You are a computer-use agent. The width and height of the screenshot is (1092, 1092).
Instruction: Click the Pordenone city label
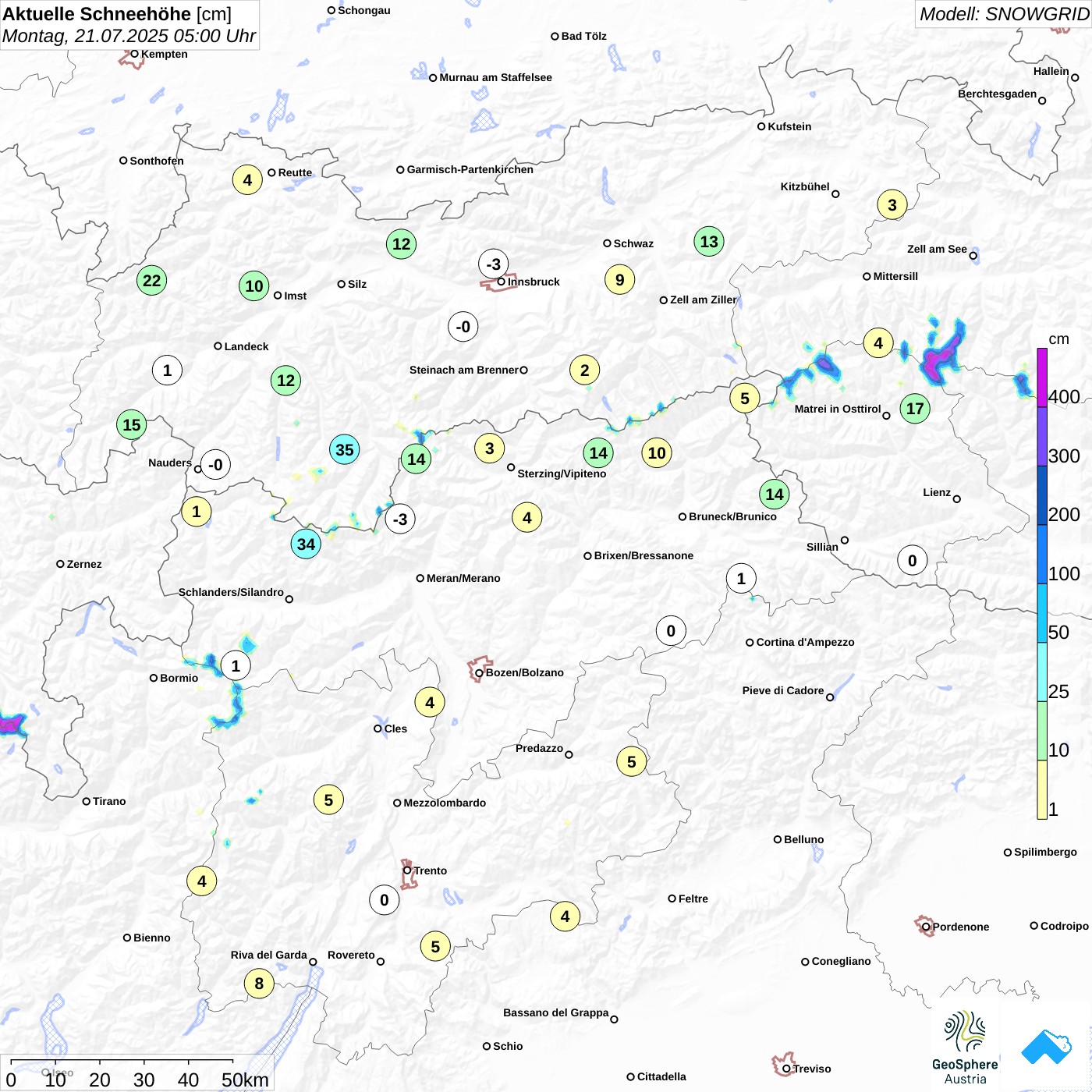tap(961, 927)
